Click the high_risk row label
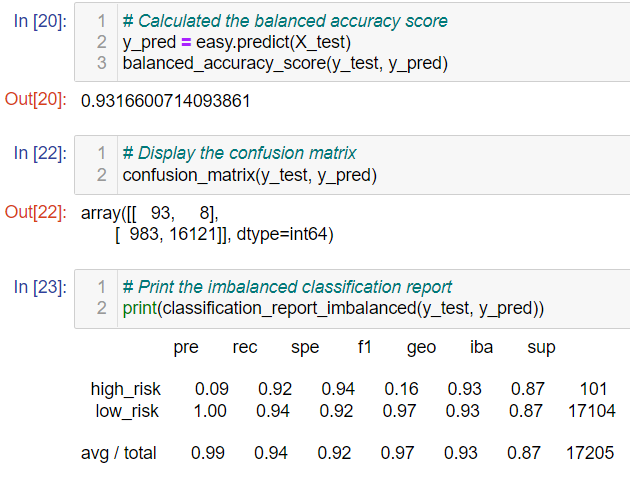 point(126,389)
